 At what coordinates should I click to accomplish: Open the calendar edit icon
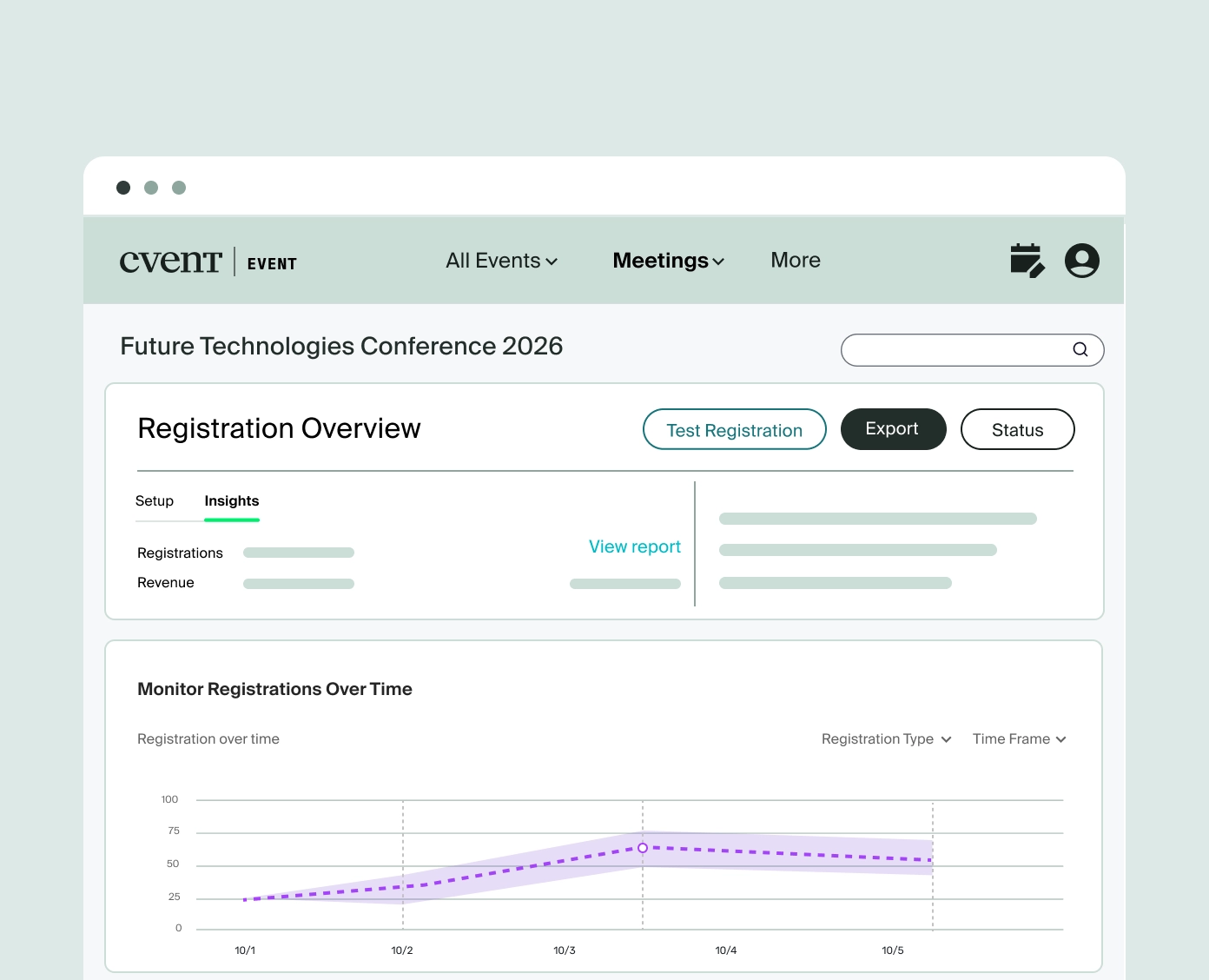(1027, 261)
